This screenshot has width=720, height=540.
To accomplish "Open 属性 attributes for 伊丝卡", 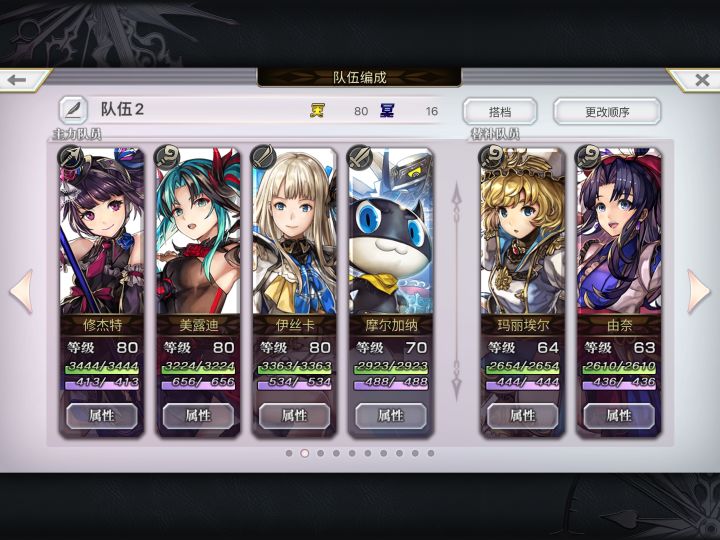I will [294, 416].
